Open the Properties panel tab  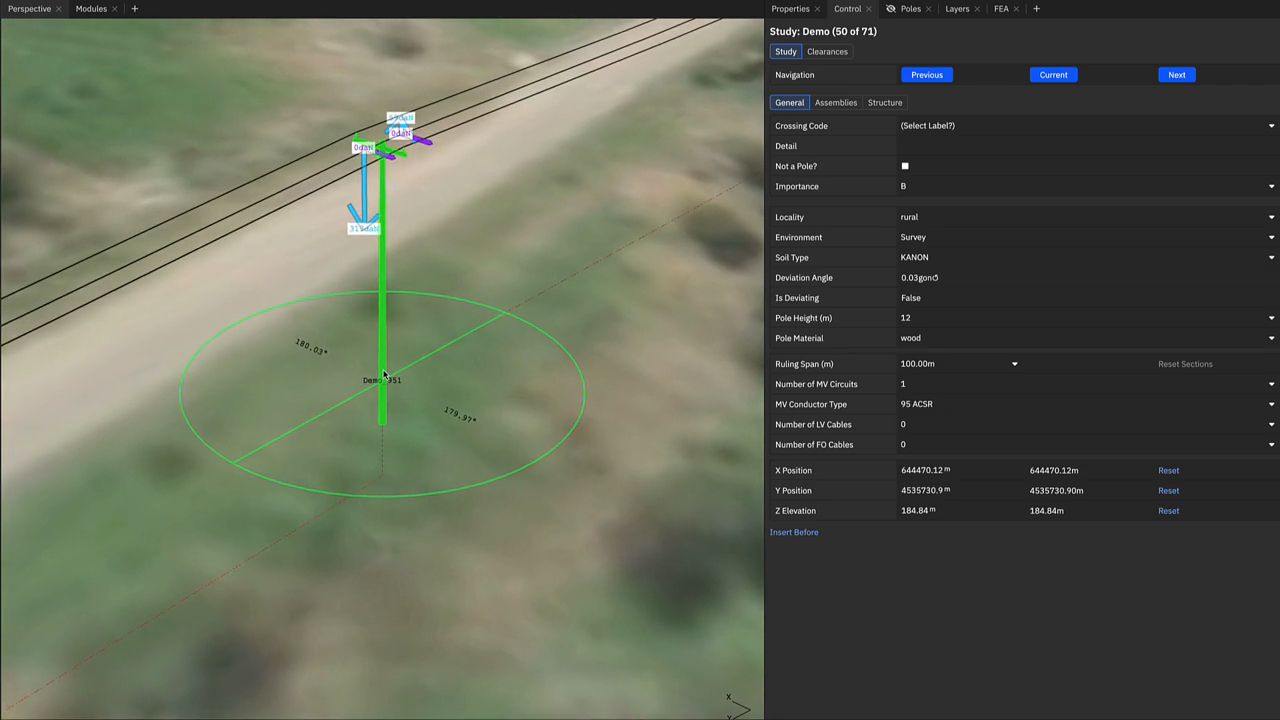coord(790,9)
